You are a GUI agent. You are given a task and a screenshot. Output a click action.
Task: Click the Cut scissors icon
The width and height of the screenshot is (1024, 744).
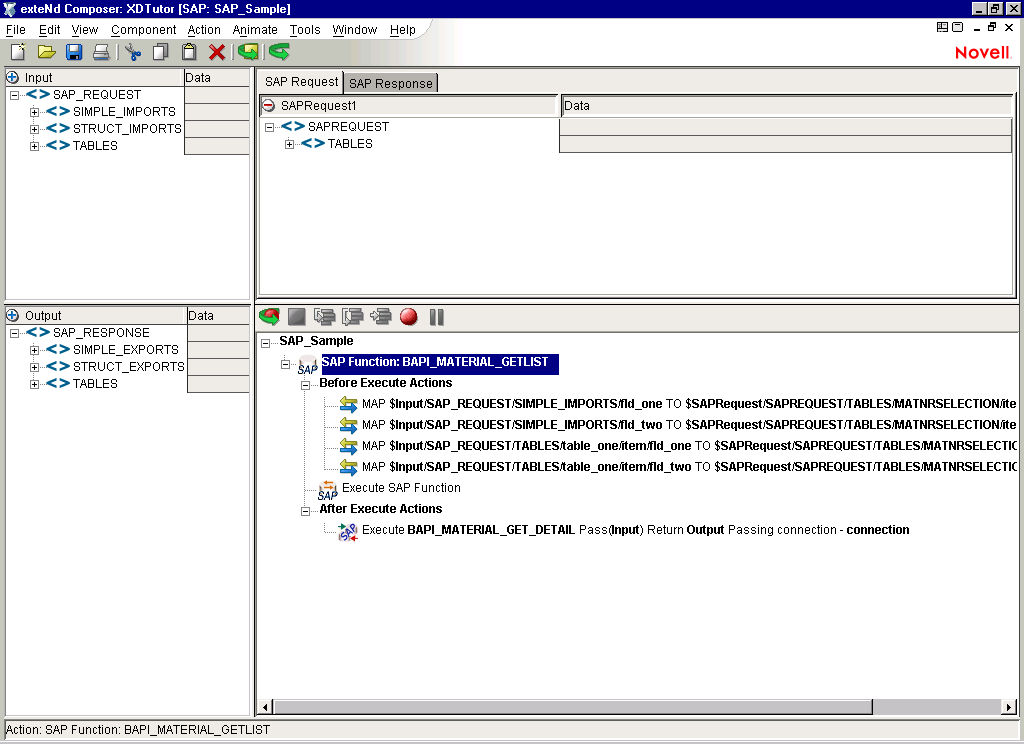coord(133,52)
